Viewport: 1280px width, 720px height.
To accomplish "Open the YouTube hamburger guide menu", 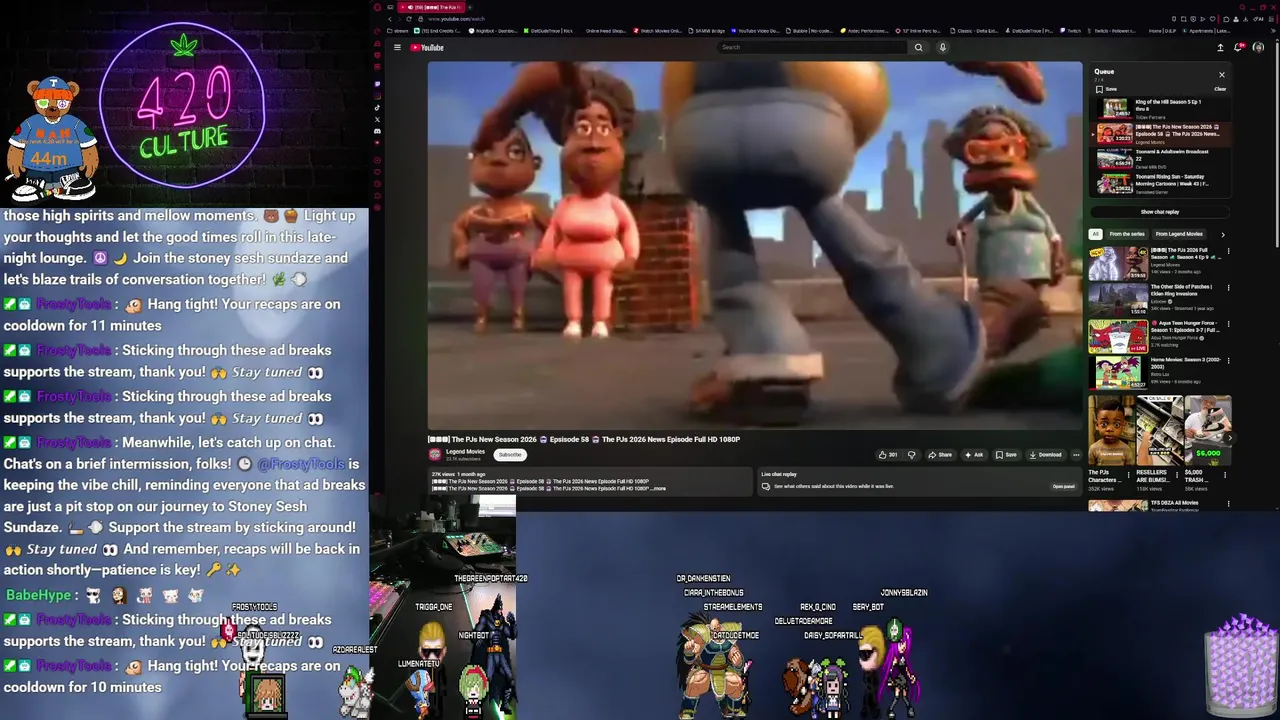I will coord(397,47).
